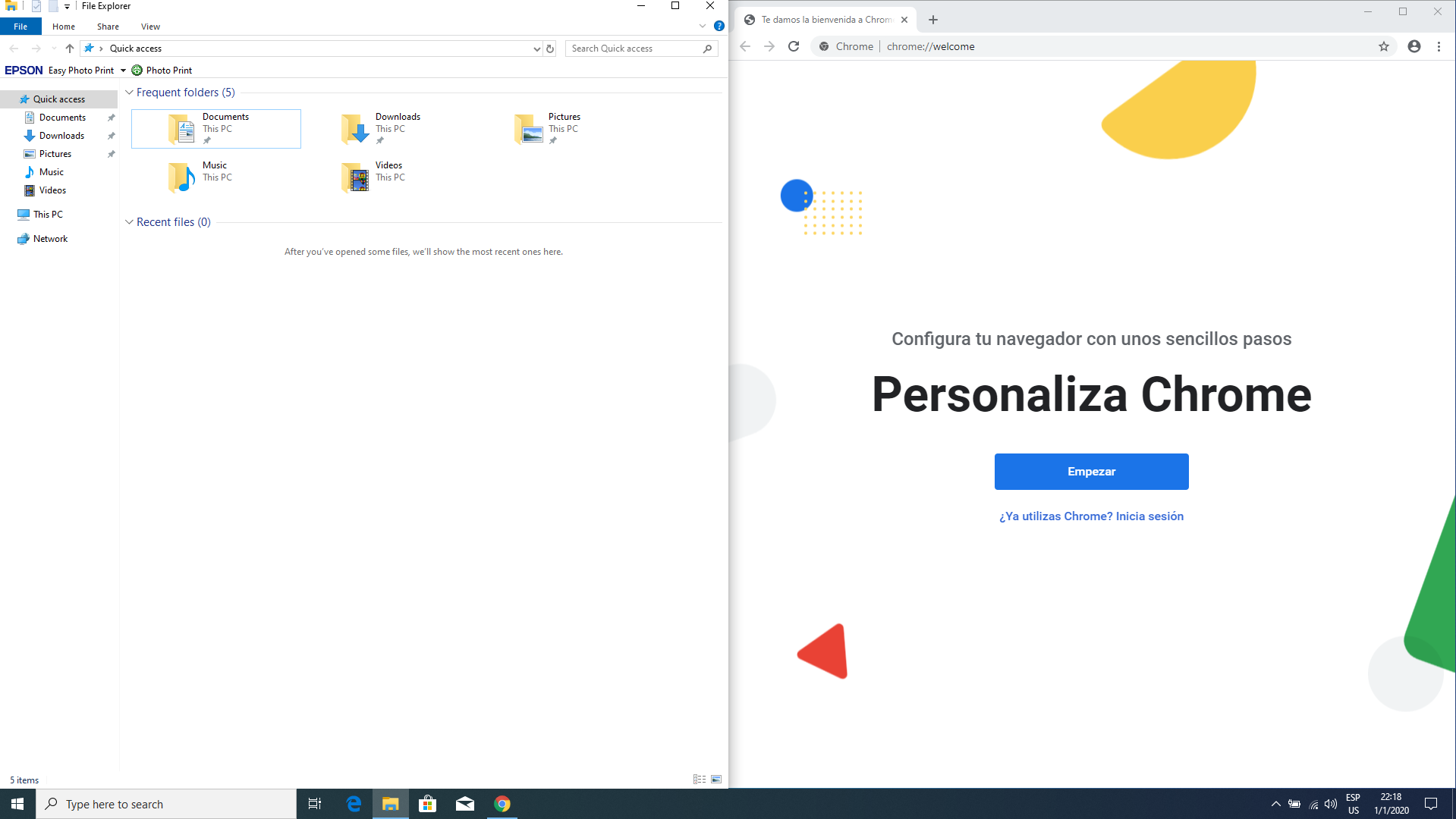Select Pictures in navigation pane
The width and height of the screenshot is (1456, 819).
(55, 154)
